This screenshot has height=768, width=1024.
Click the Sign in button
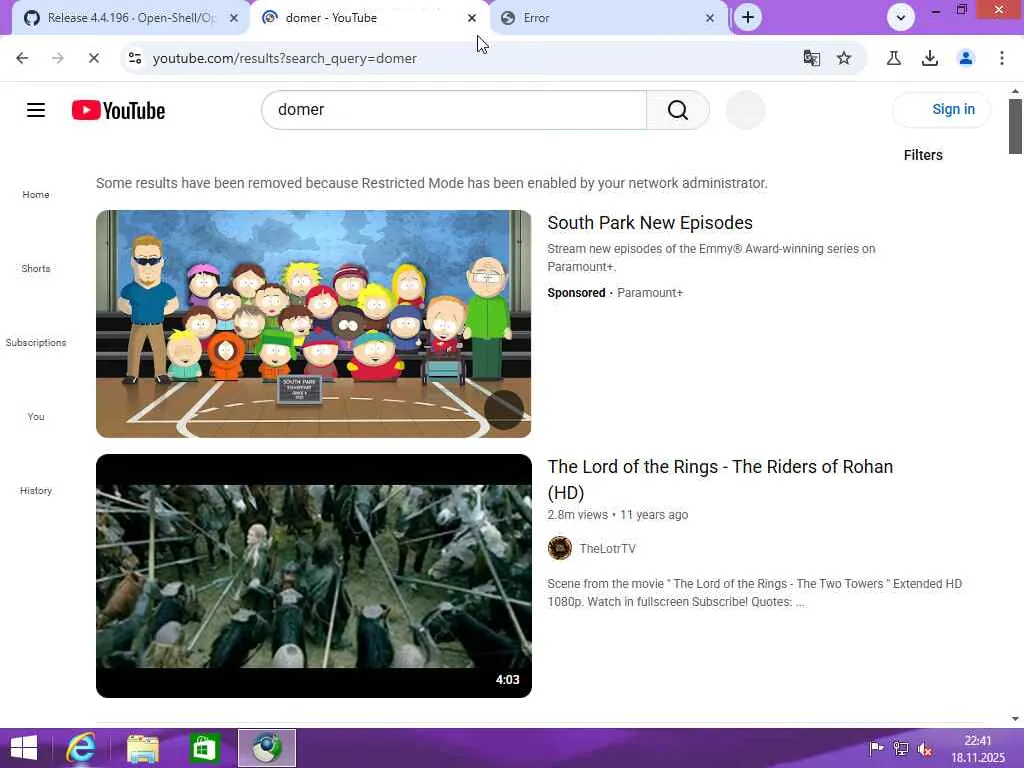pyautogui.click(x=941, y=110)
